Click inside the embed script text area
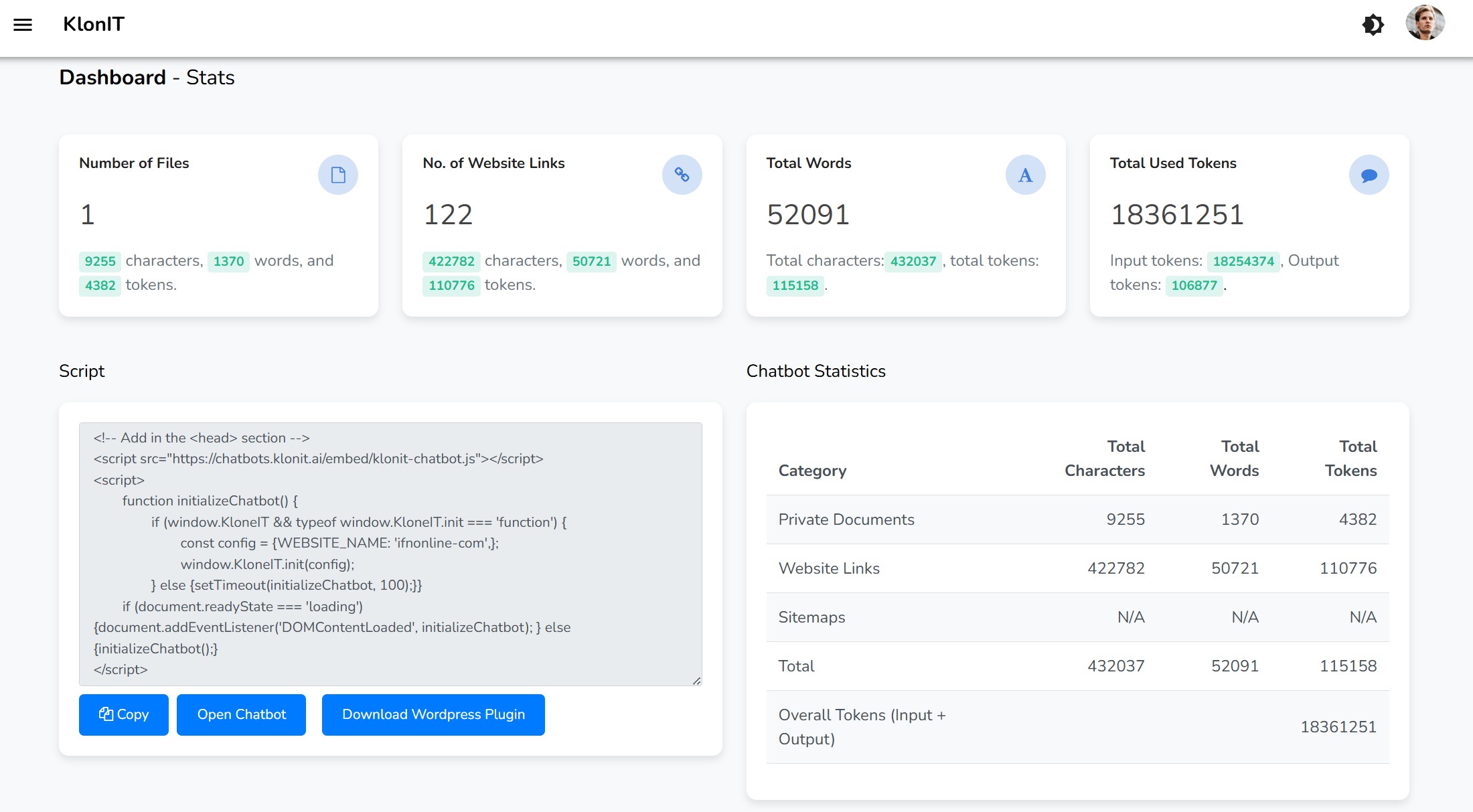Image resolution: width=1473 pixels, height=812 pixels. [x=390, y=553]
